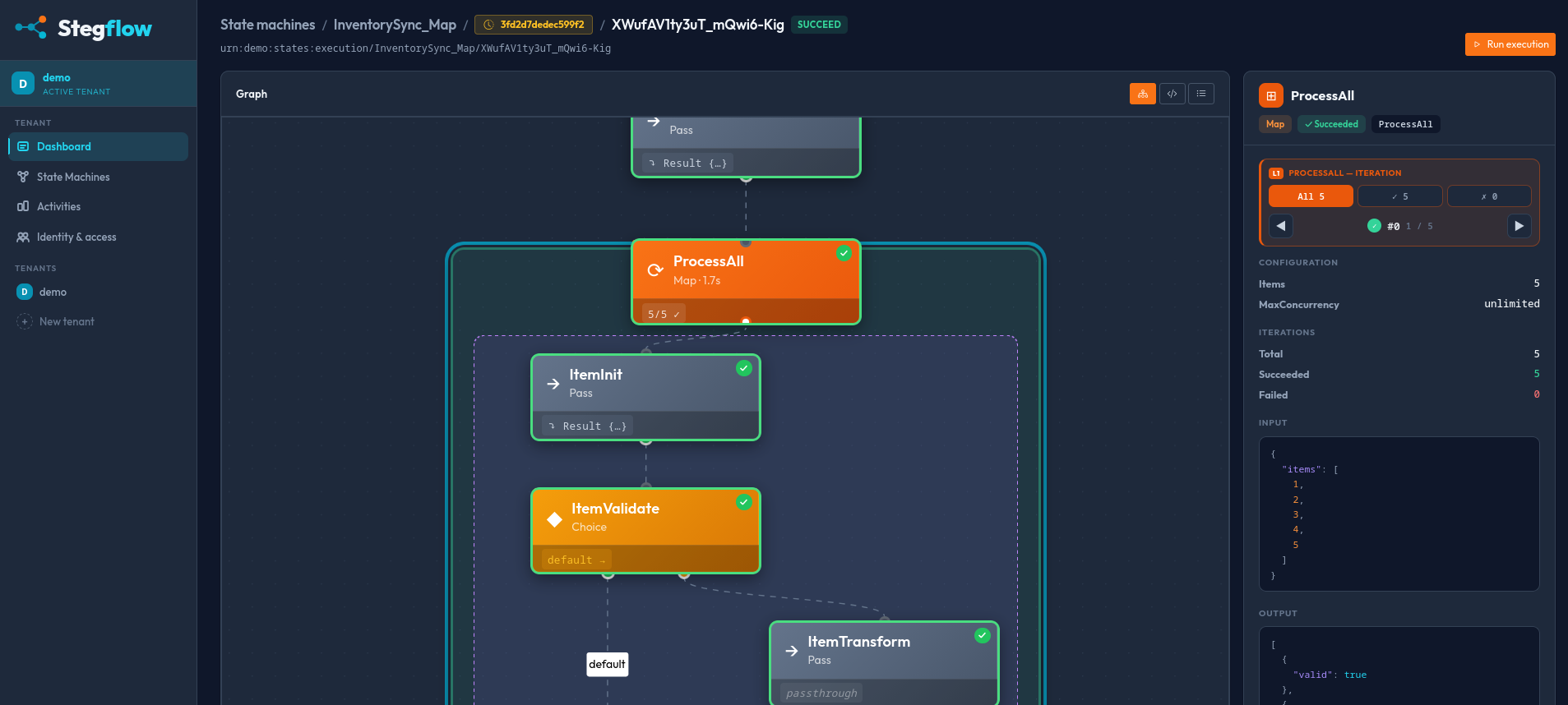Switch to list view toggle icon

(x=1201, y=94)
